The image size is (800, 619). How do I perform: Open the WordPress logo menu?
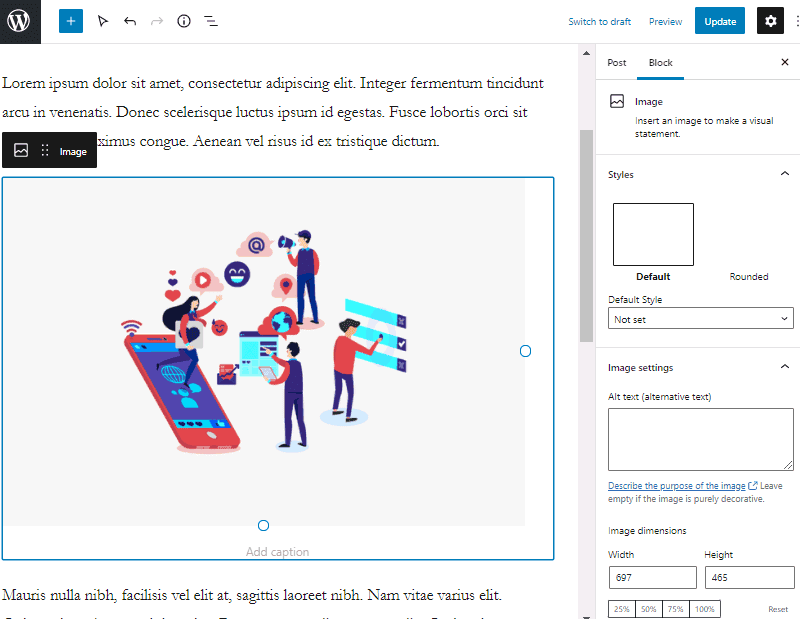[20, 21]
